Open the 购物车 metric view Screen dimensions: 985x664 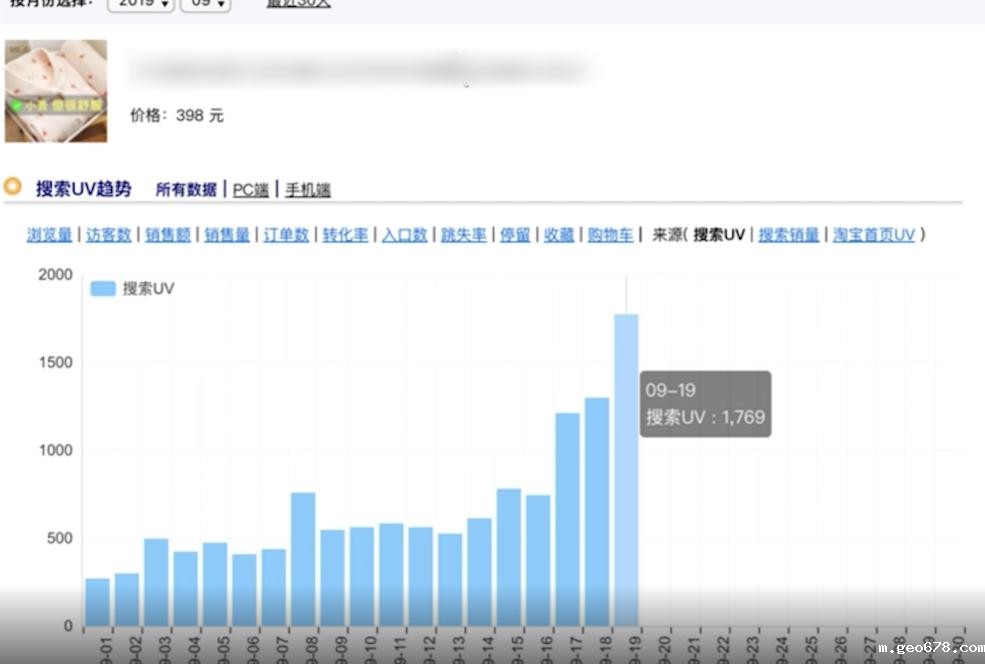(x=611, y=235)
